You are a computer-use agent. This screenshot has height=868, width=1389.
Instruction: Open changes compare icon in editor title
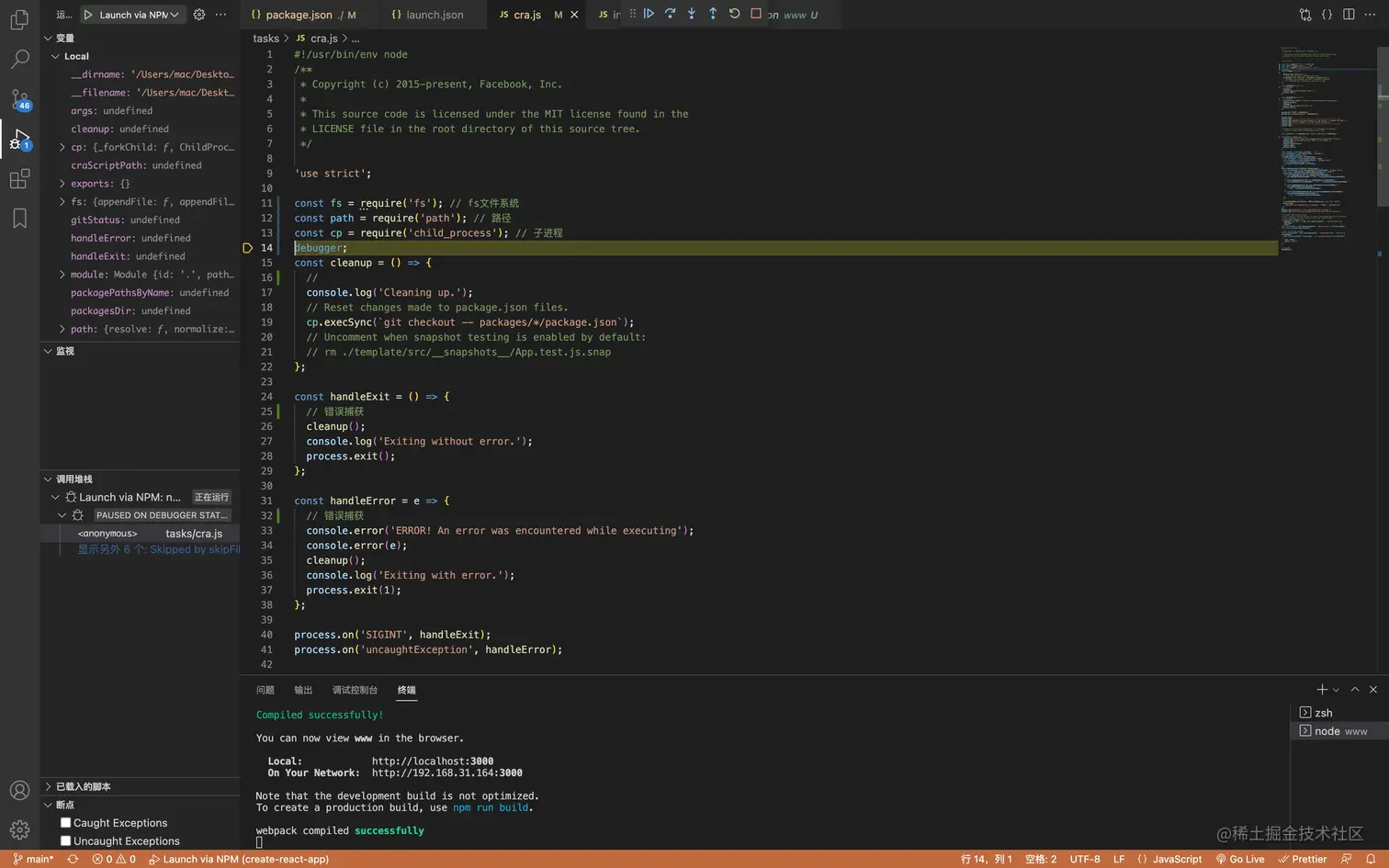(1305, 15)
